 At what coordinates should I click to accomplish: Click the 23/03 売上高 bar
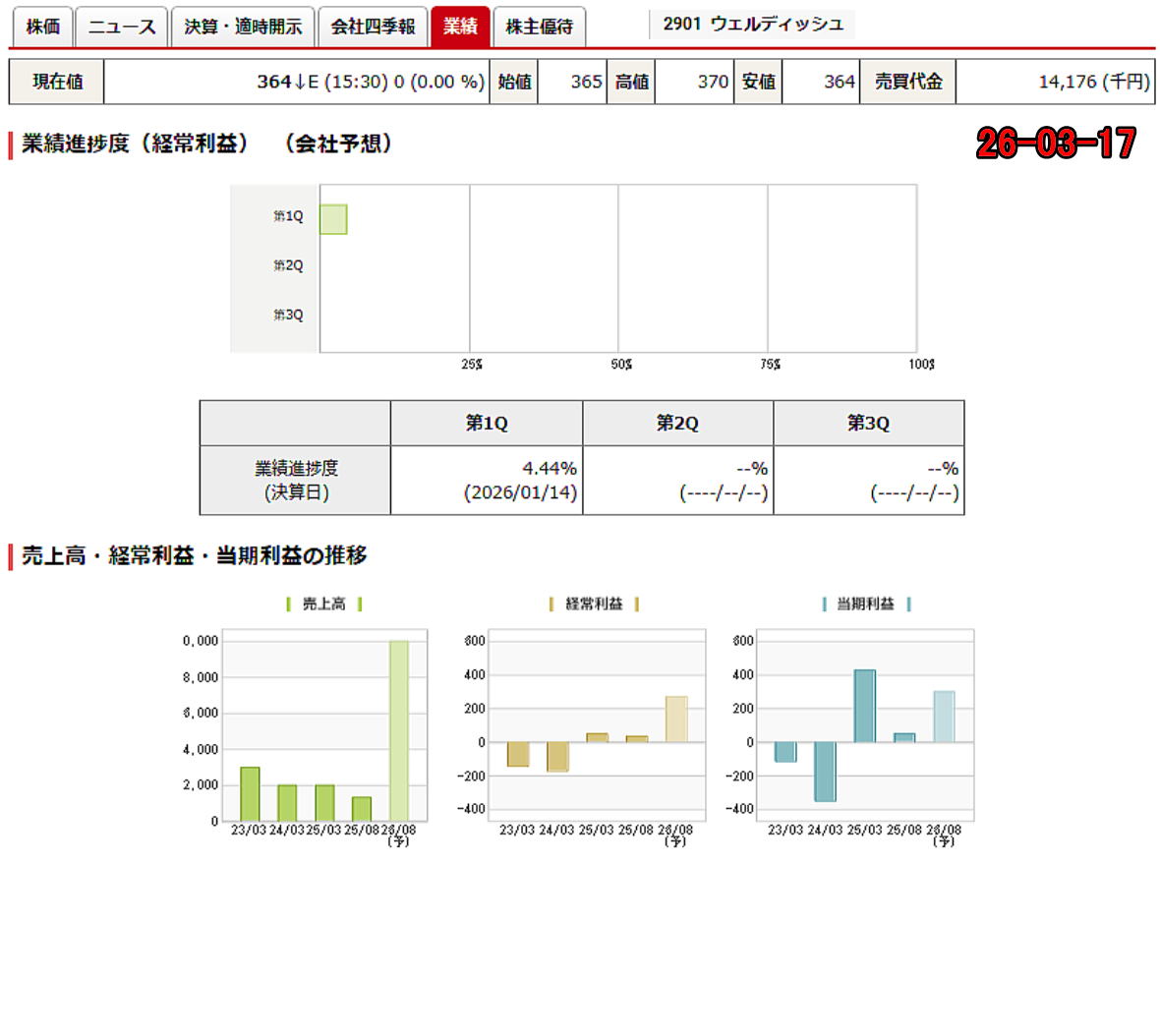tap(250, 793)
